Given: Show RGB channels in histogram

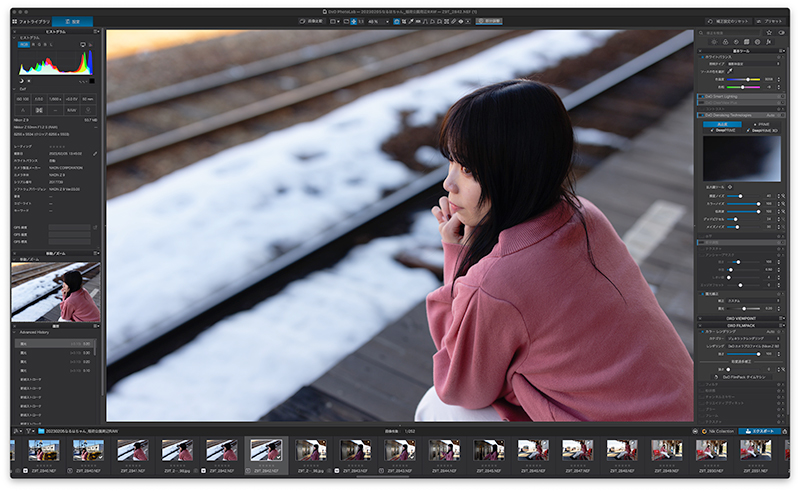Looking at the screenshot, I should (x=23, y=45).
